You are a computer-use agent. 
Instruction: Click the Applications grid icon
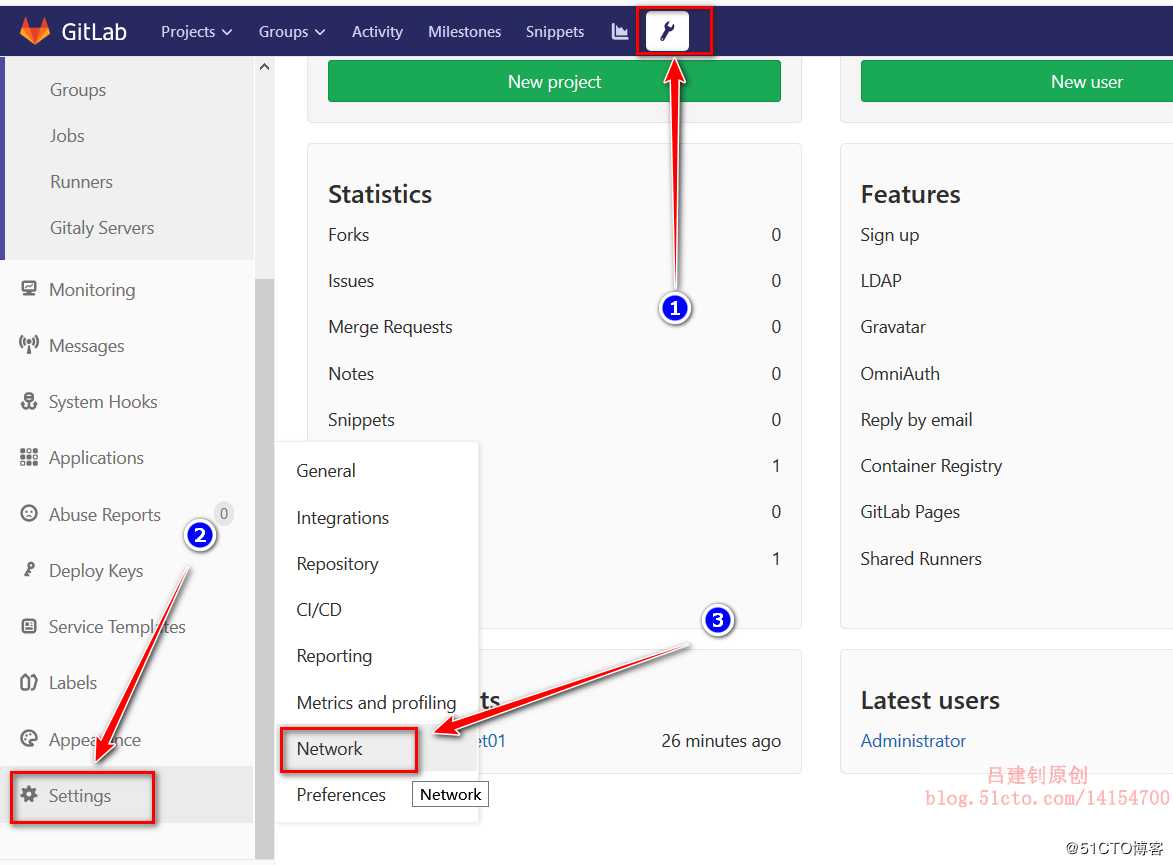point(28,457)
